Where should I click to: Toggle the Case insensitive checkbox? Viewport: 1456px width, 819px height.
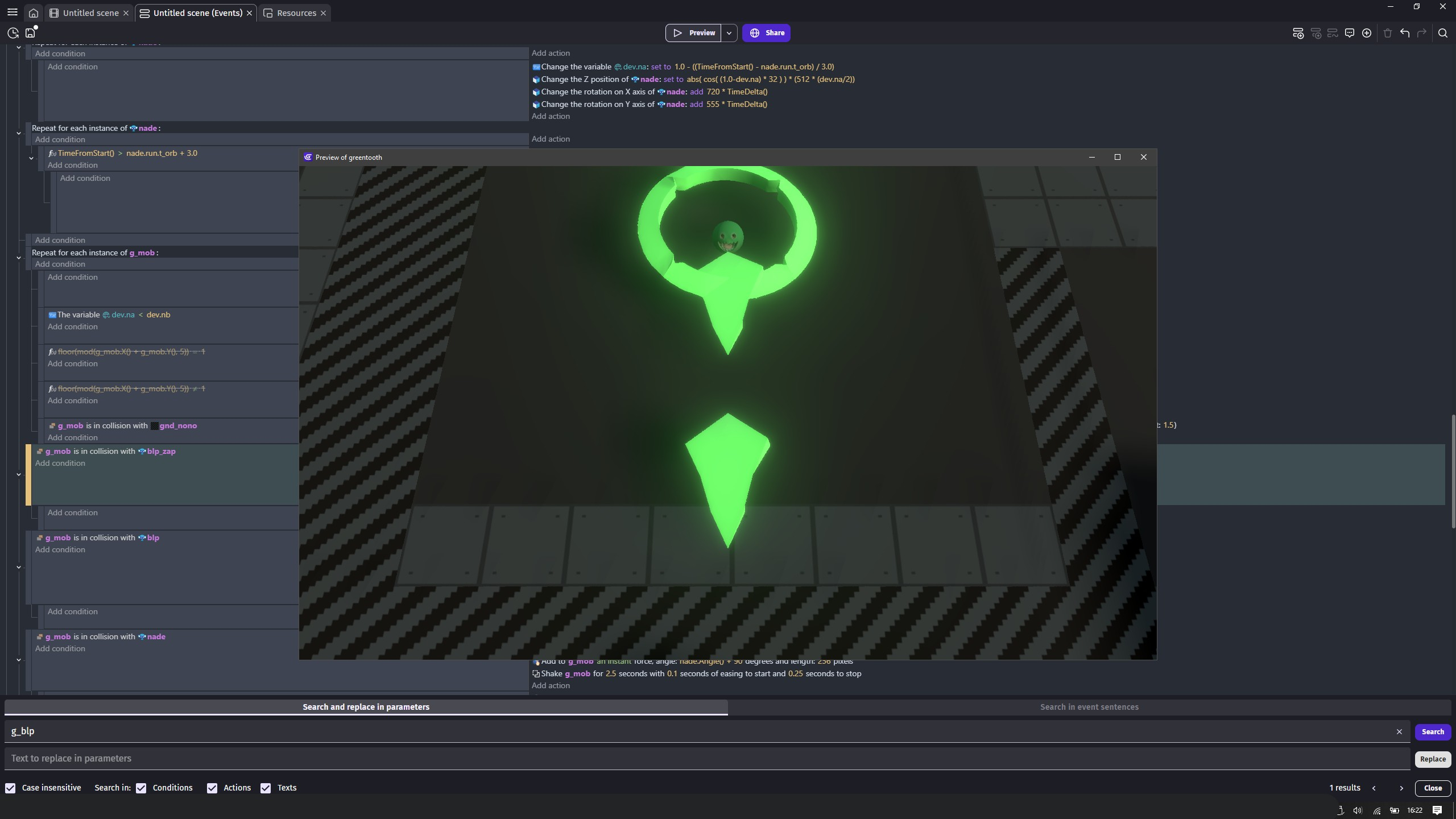point(10,788)
